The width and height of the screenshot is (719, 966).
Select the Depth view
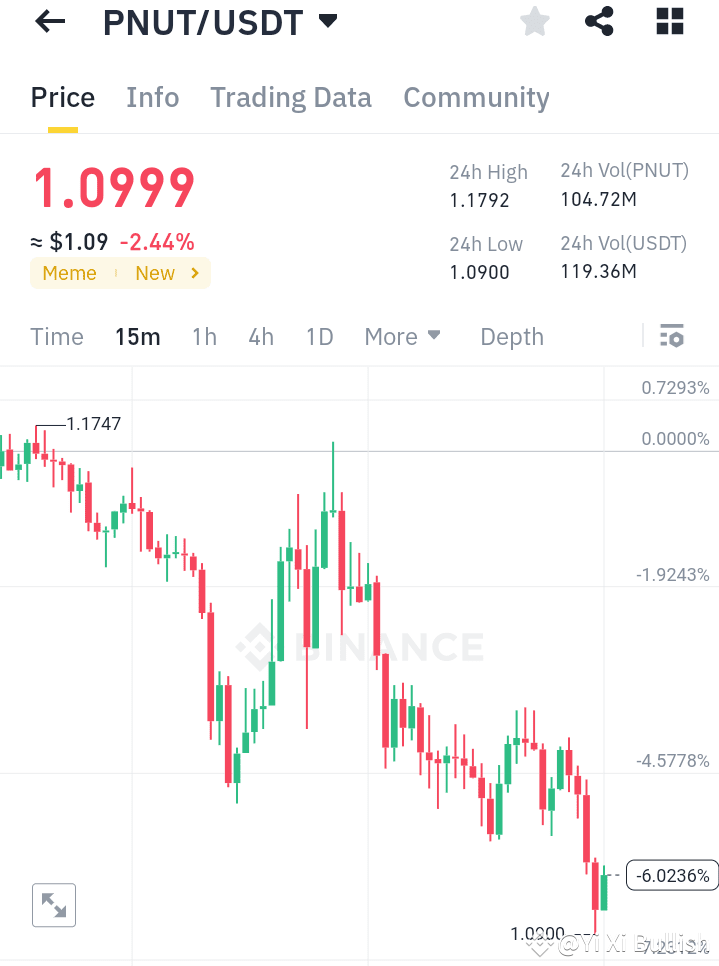click(511, 337)
